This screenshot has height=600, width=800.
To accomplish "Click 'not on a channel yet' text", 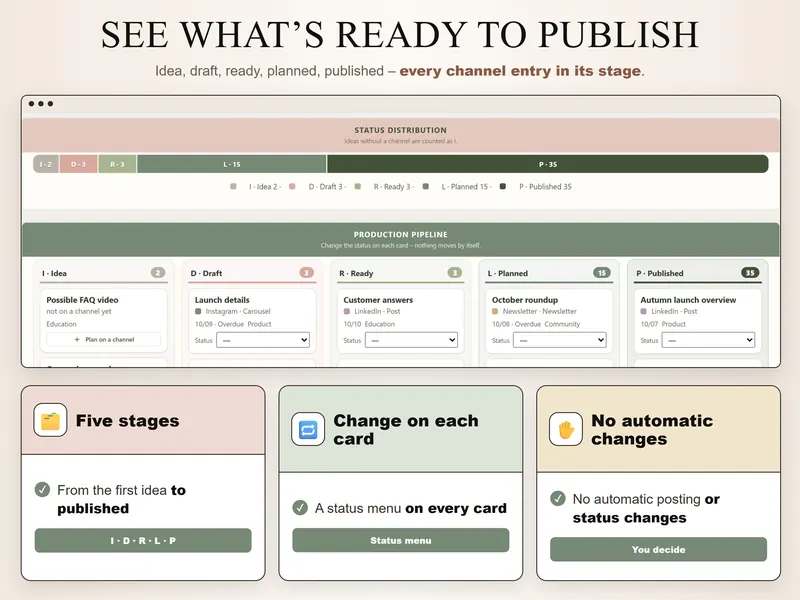I will click(79, 311).
